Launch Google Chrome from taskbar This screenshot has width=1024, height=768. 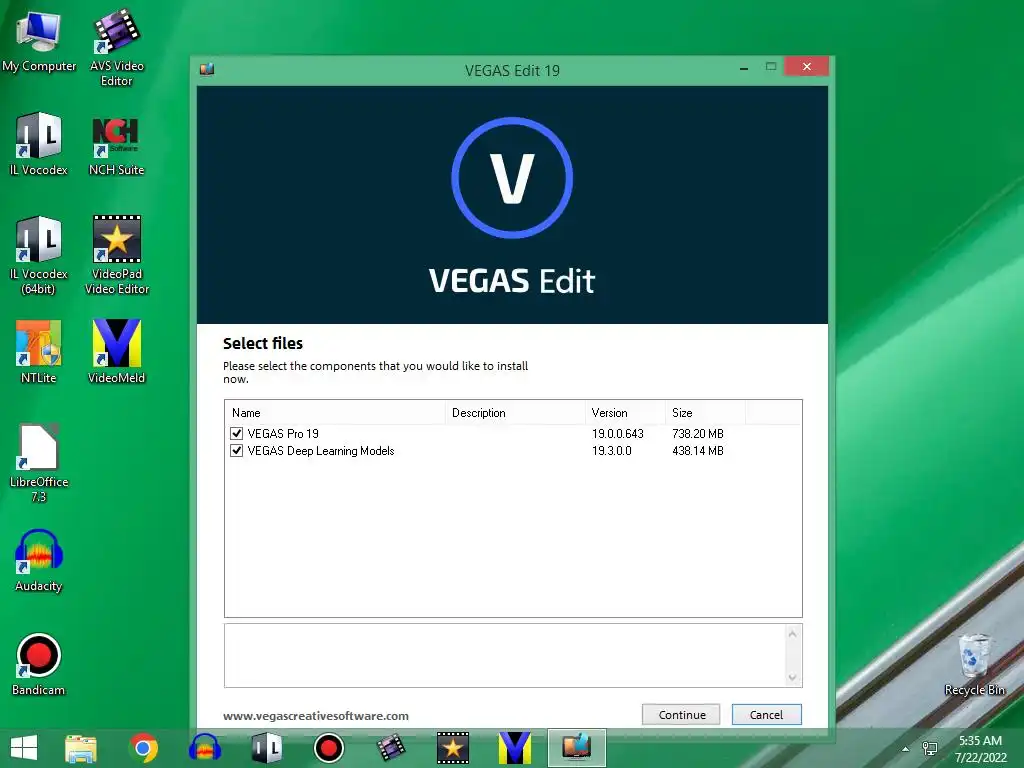pyautogui.click(x=144, y=748)
